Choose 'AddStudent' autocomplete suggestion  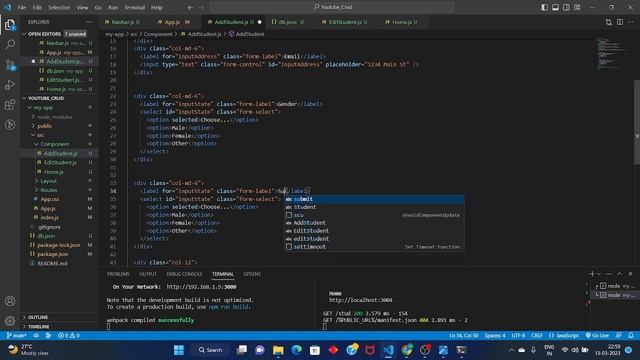pos(374,223)
